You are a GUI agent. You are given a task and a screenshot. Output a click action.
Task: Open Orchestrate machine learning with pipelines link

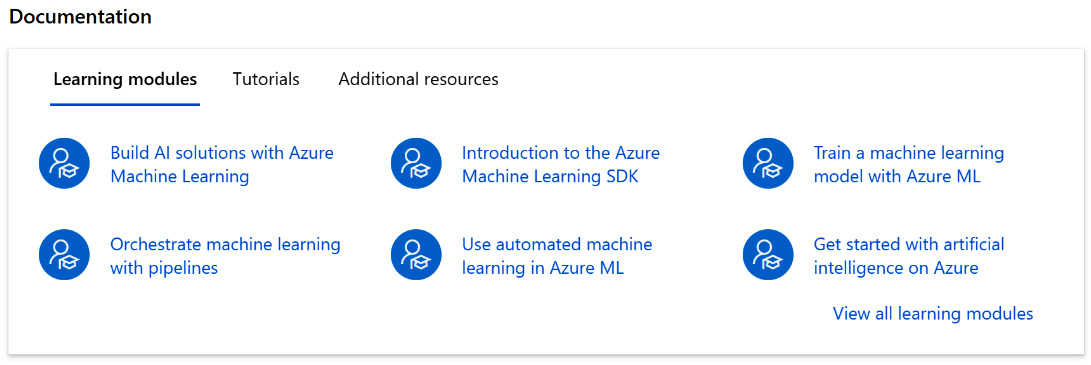tap(225, 256)
